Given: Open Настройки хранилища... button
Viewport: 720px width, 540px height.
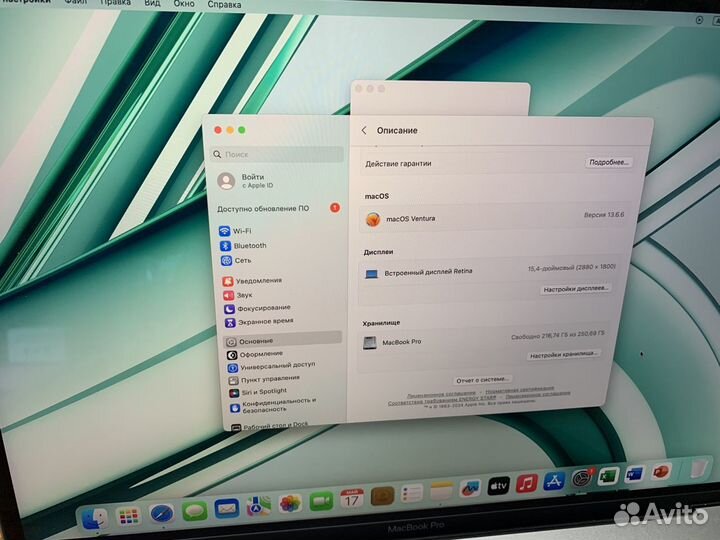Looking at the screenshot, I should (563, 354).
